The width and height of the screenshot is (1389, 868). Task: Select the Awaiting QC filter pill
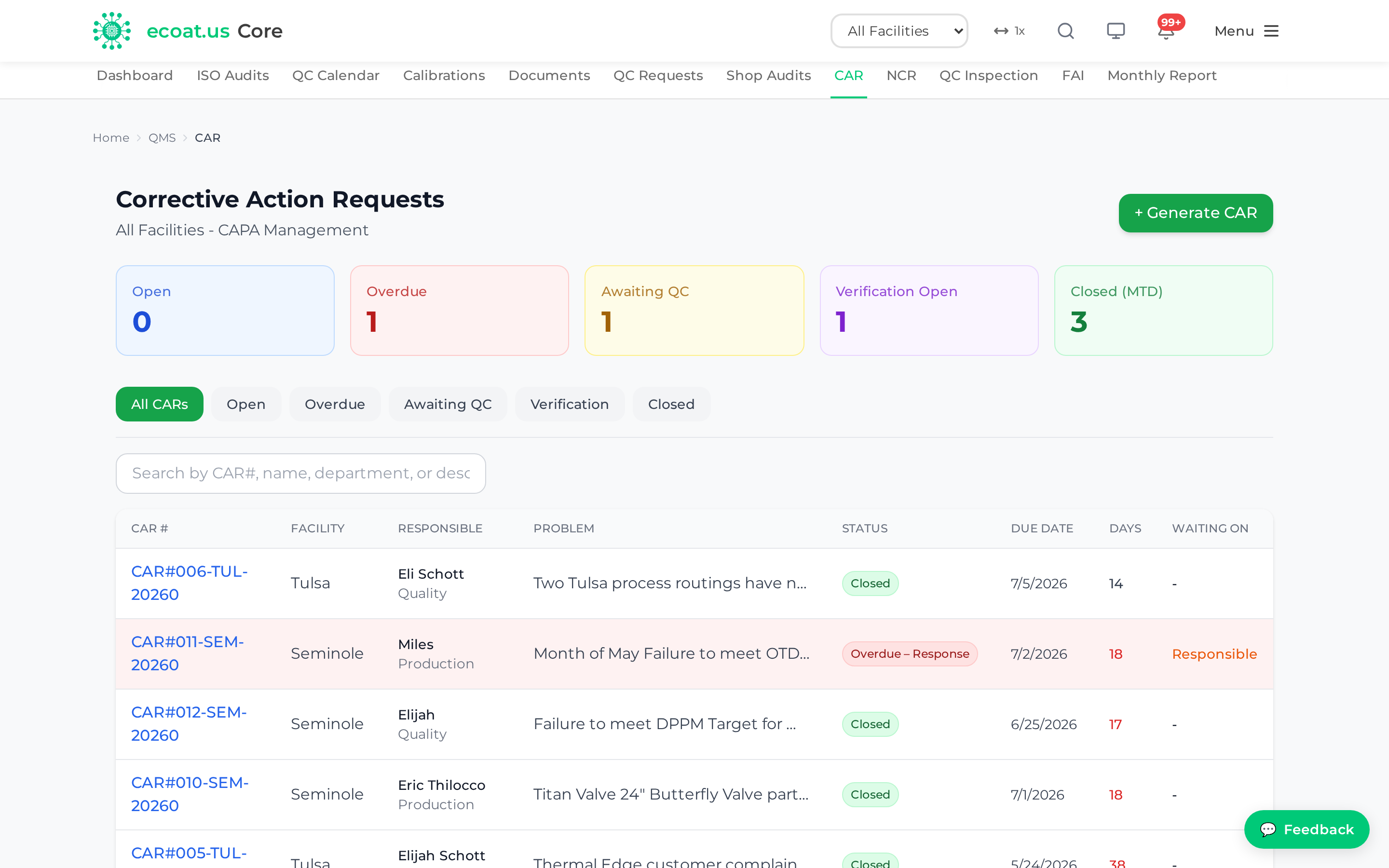(x=448, y=404)
